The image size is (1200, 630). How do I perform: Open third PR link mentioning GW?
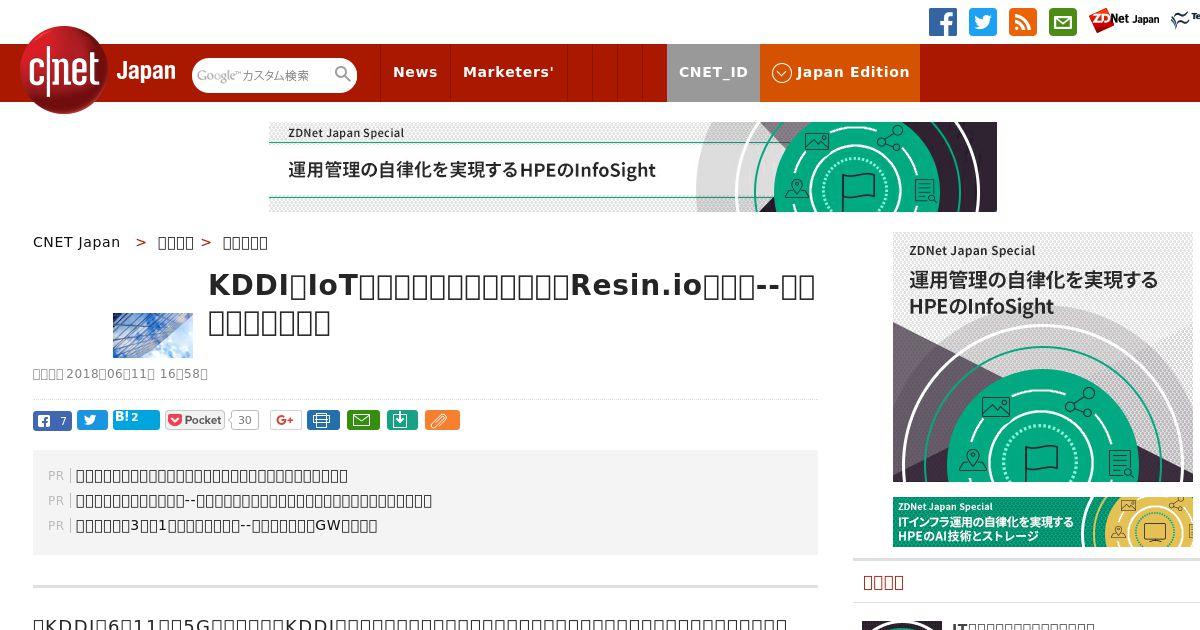click(x=227, y=526)
